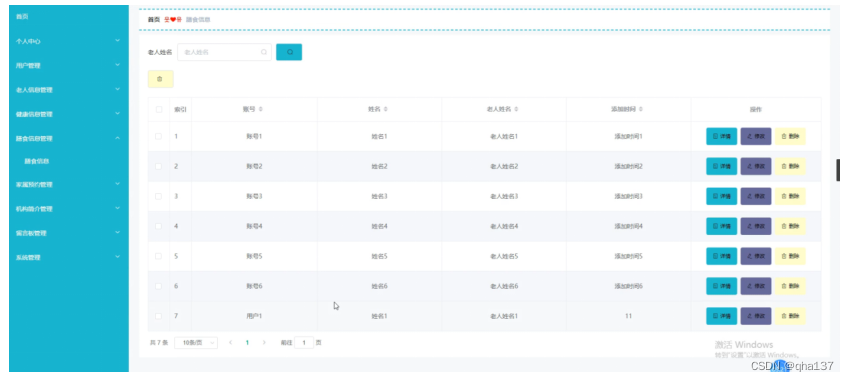The image size is (849, 381).
Task: Collapse the 膳食信息管理 sidebar menu
Action: [x=69, y=139]
